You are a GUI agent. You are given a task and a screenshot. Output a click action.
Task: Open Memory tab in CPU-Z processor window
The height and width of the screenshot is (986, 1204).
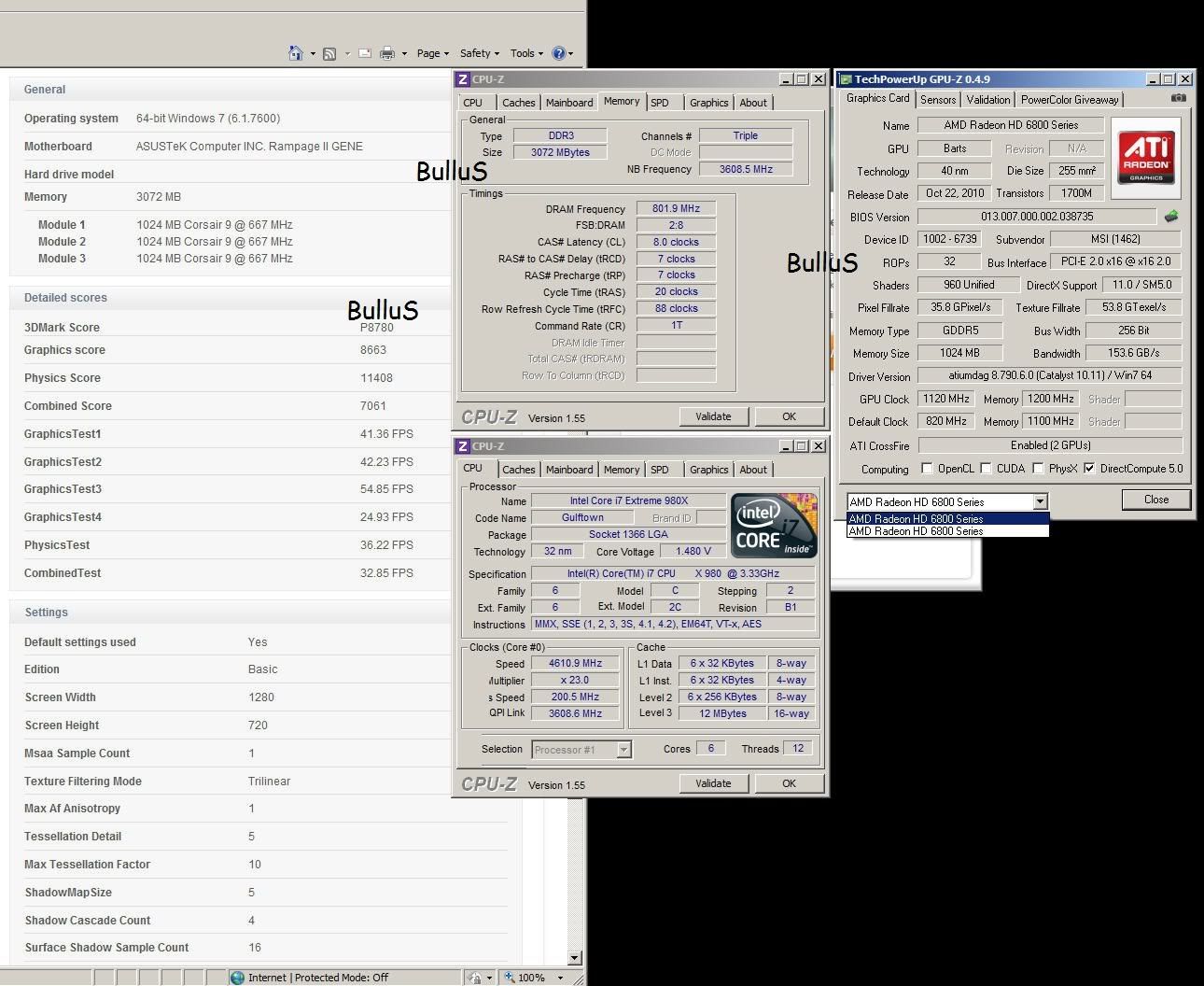point(622,470)
